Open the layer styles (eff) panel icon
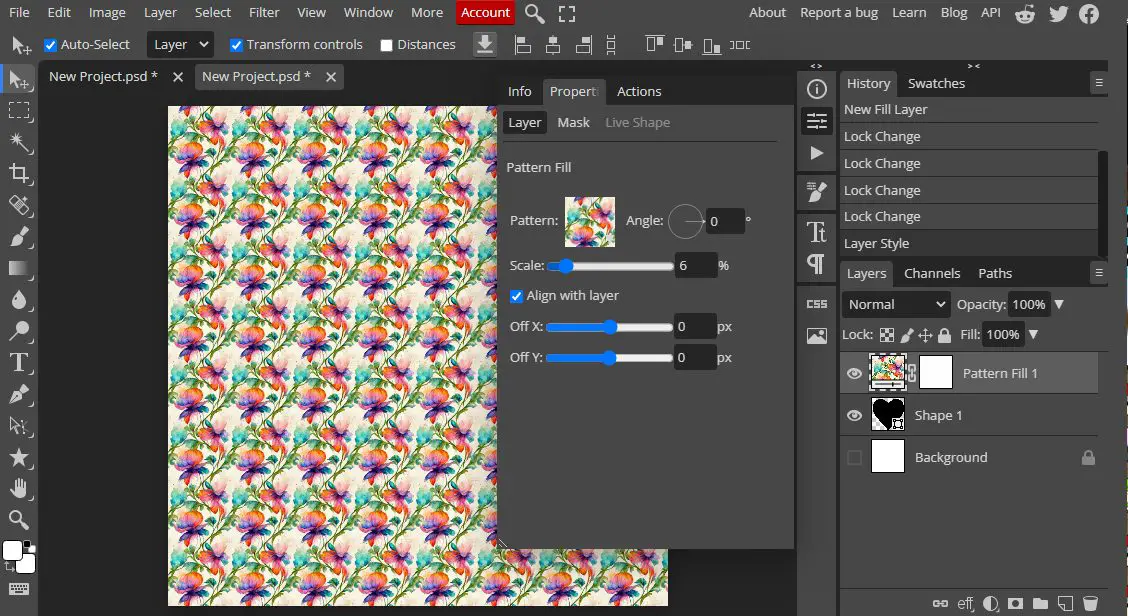The width and height of the screenshot is (1128, 616). tap(964, 603)
